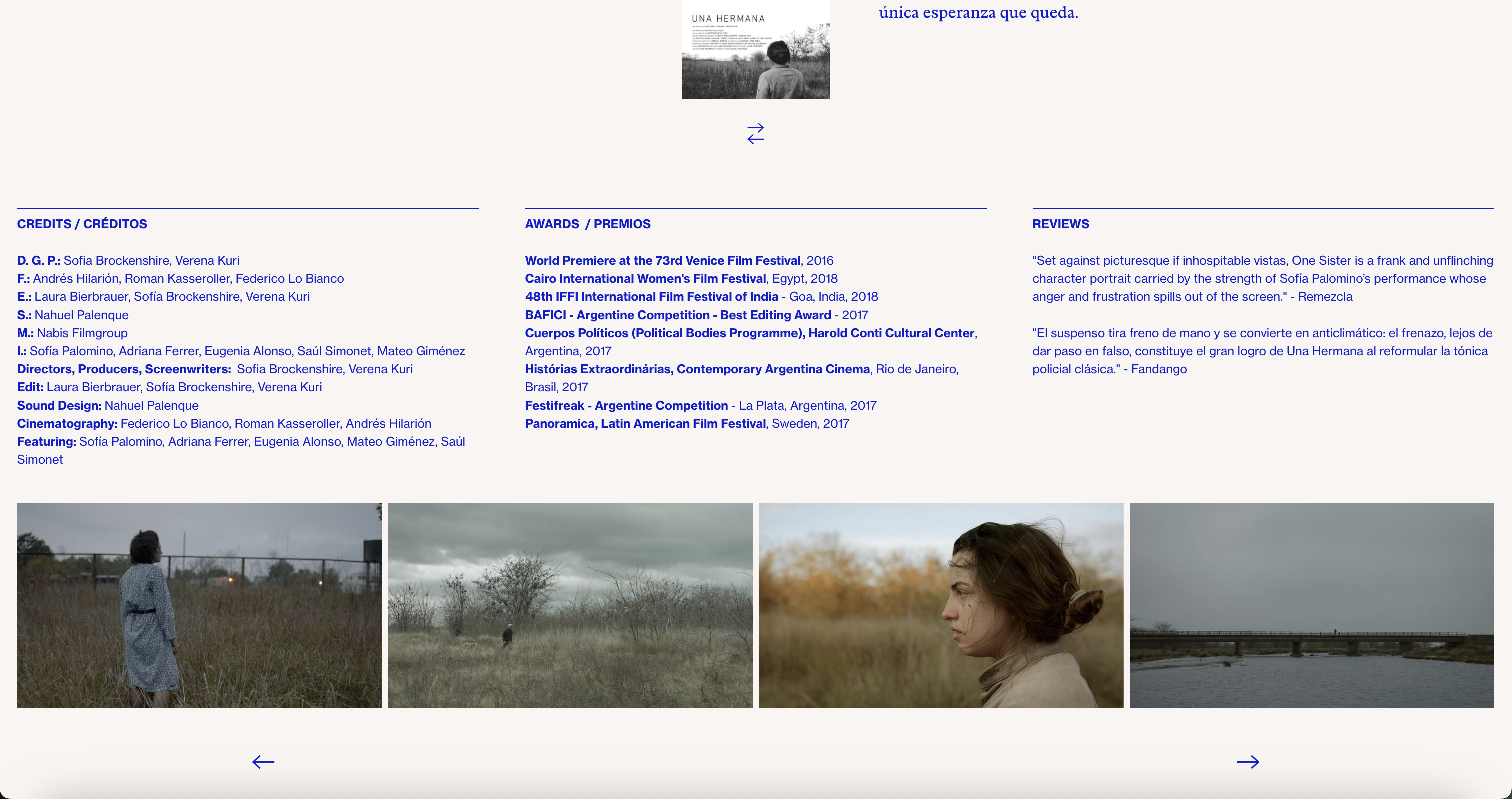
Task: Click World Premiere at 73rd Venice Film Festival
Action: tap(662, 260)
